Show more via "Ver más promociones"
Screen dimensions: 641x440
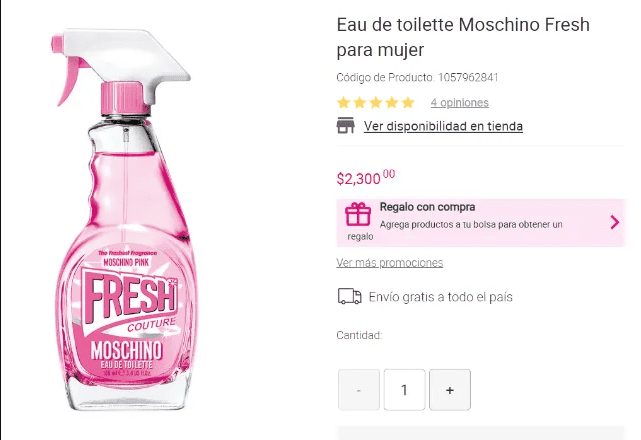coord(390,263)
